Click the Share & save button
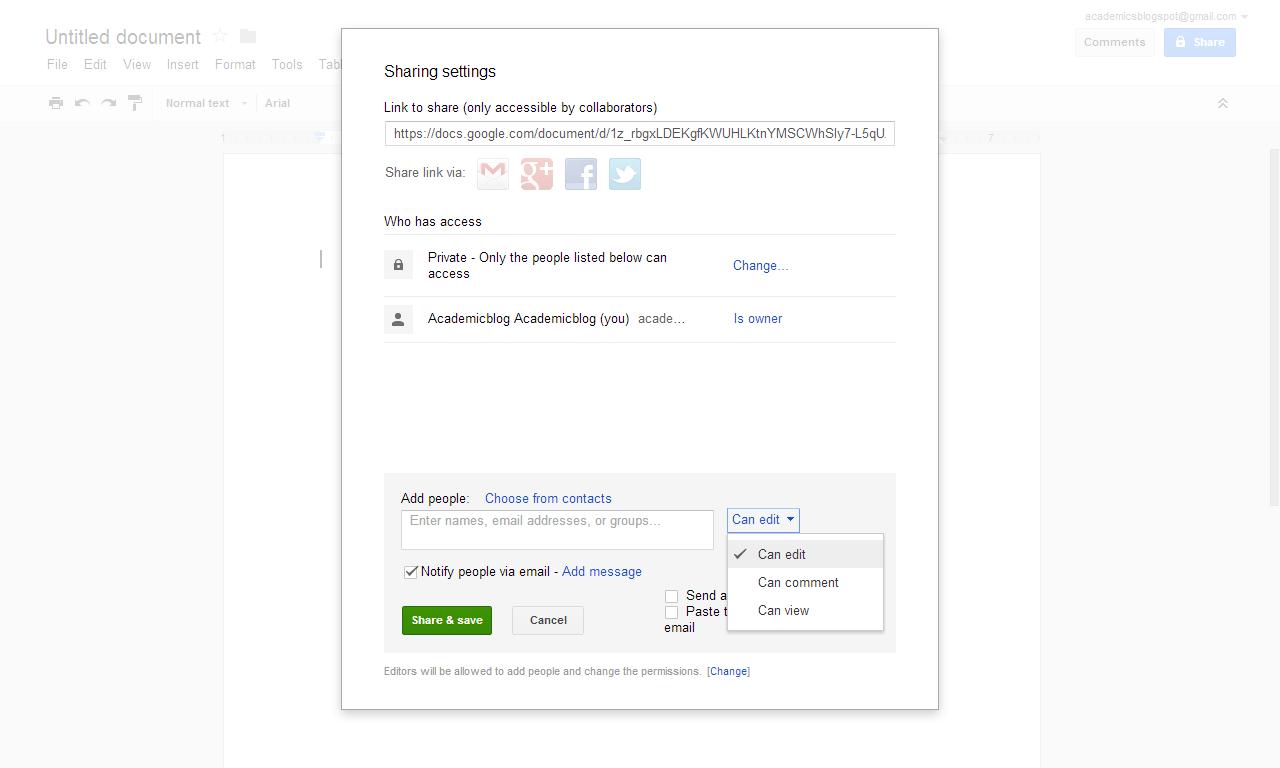 pos(446,620)
